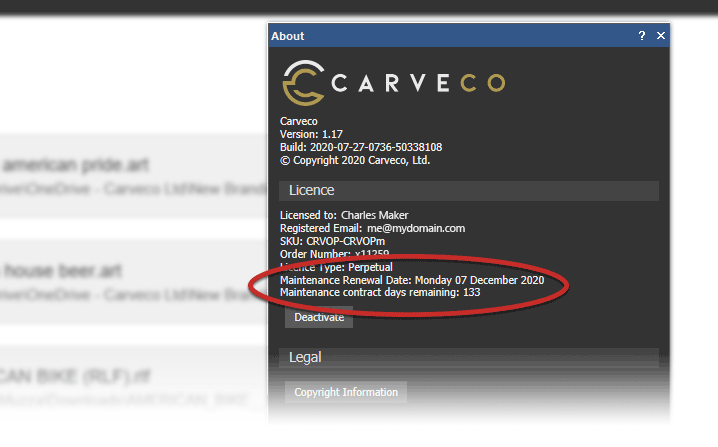
Task: Click the help question mark in About title bar
Action: tap(642, 36)
